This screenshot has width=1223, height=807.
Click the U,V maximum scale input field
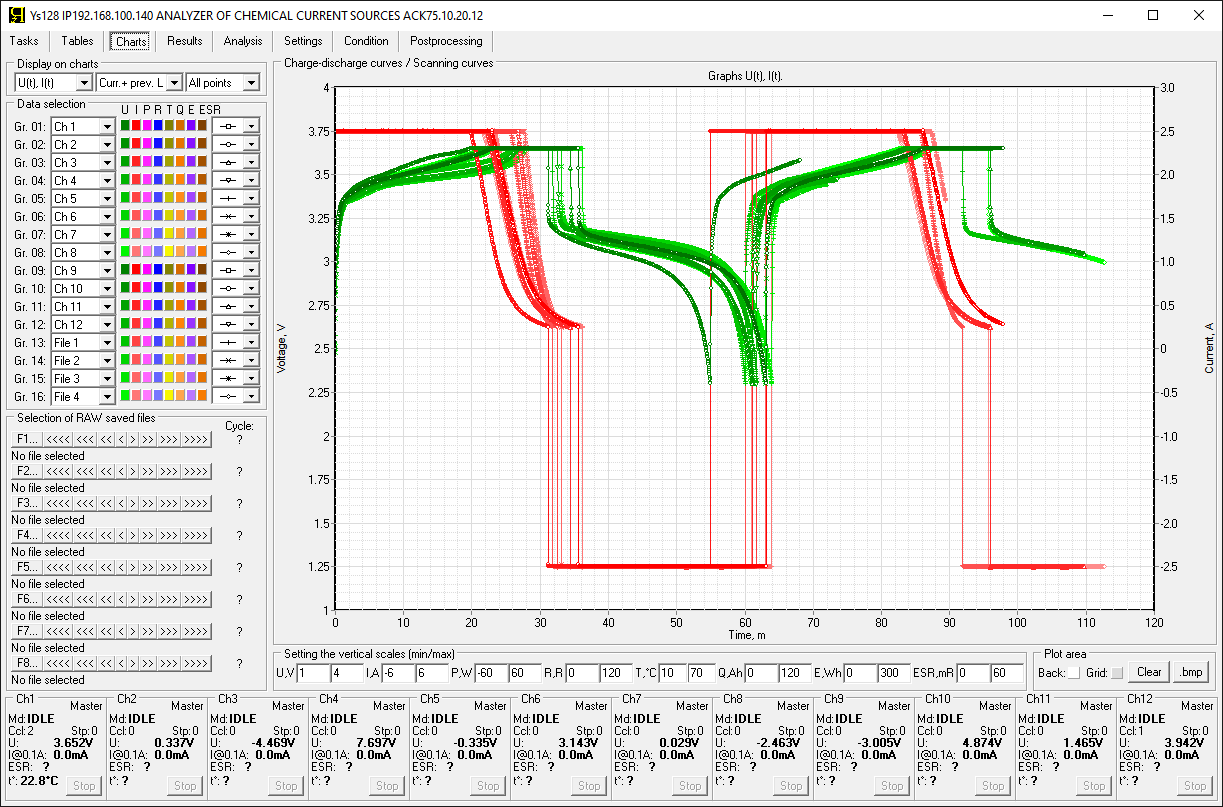pos(347,672)
